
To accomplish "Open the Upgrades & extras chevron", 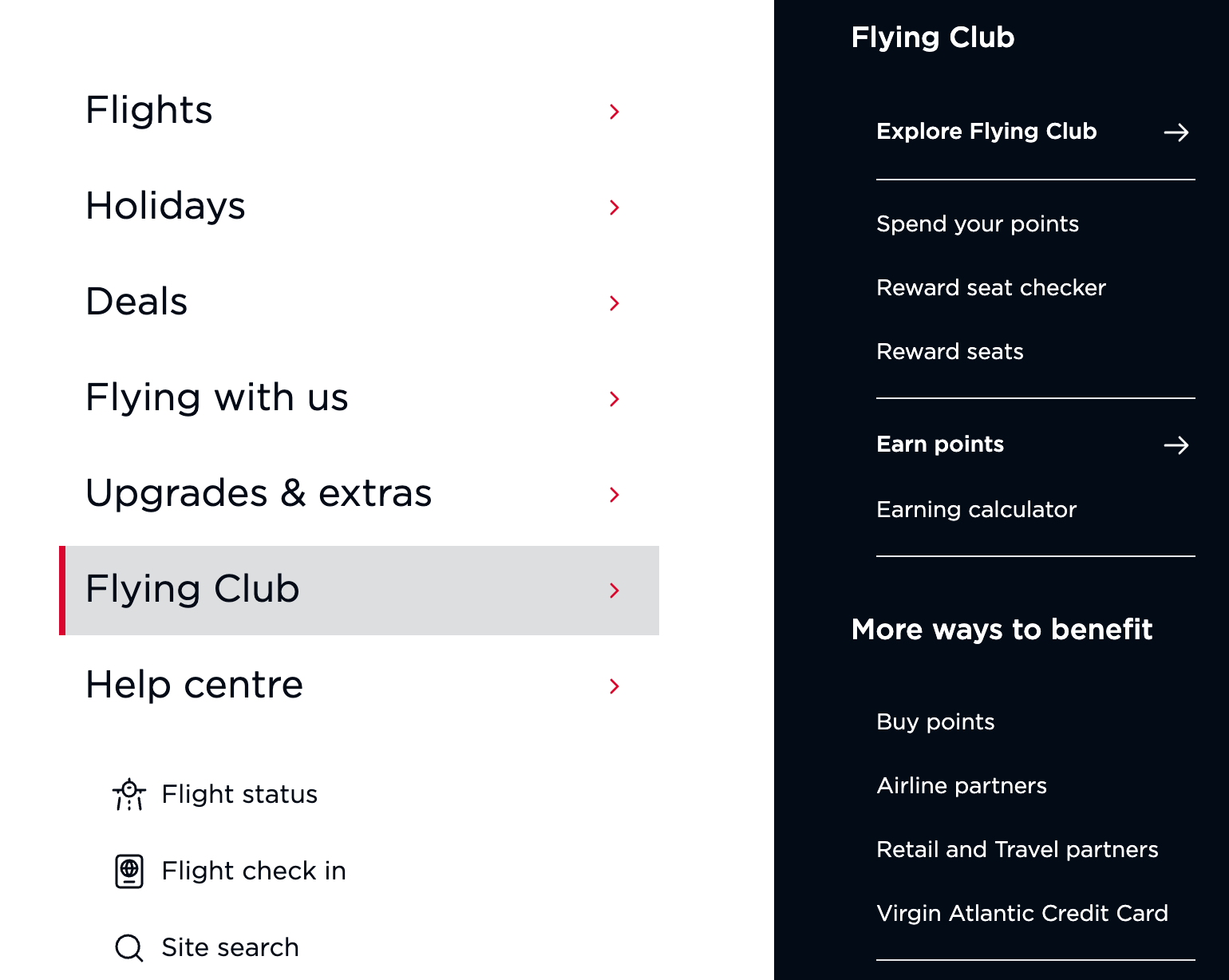I will 614,495.
